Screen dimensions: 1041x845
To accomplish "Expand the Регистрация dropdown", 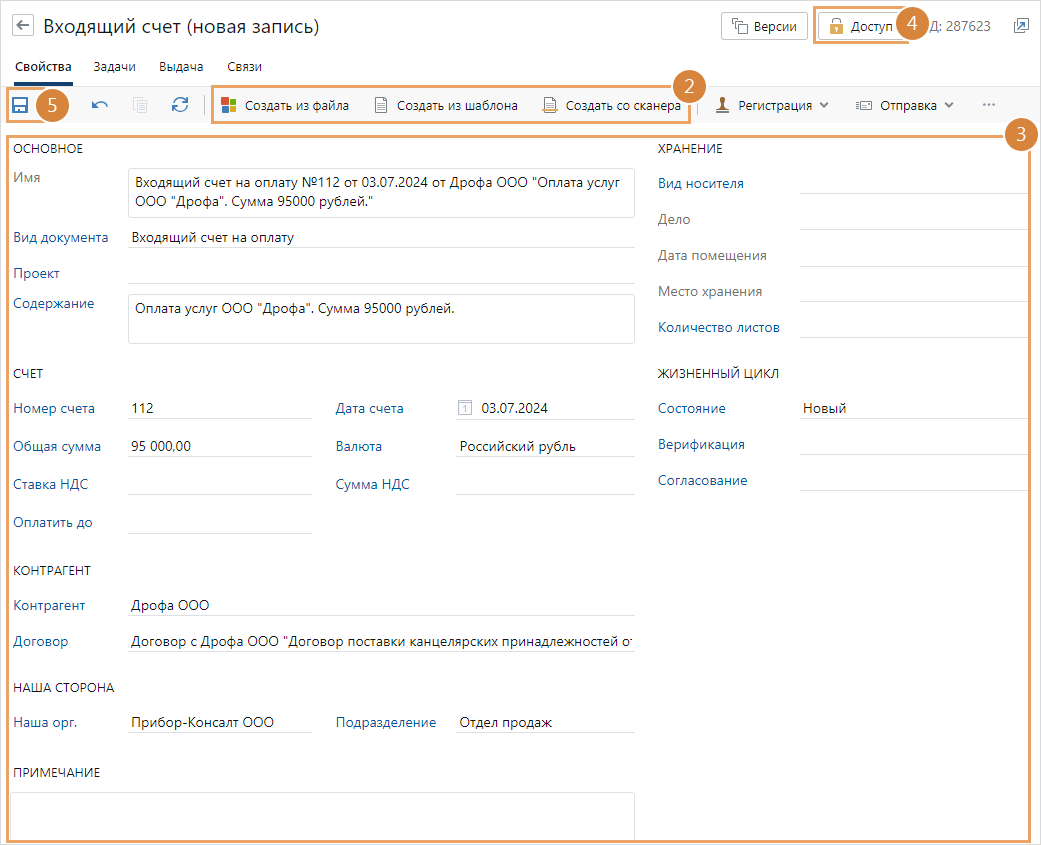I will point(772,105).
